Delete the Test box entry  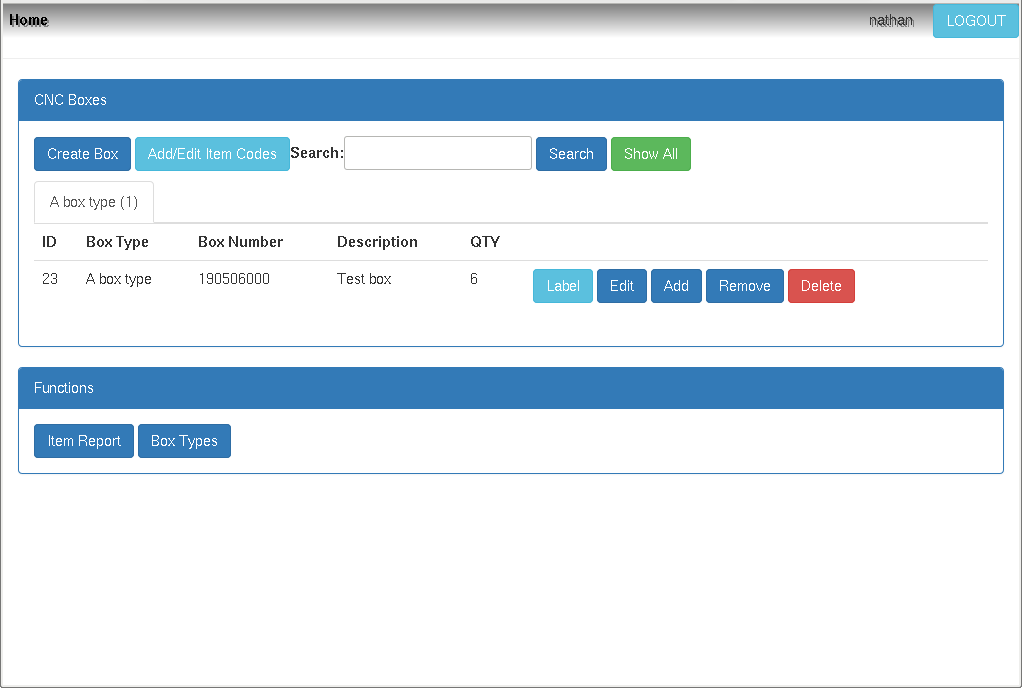click(821, 286)
